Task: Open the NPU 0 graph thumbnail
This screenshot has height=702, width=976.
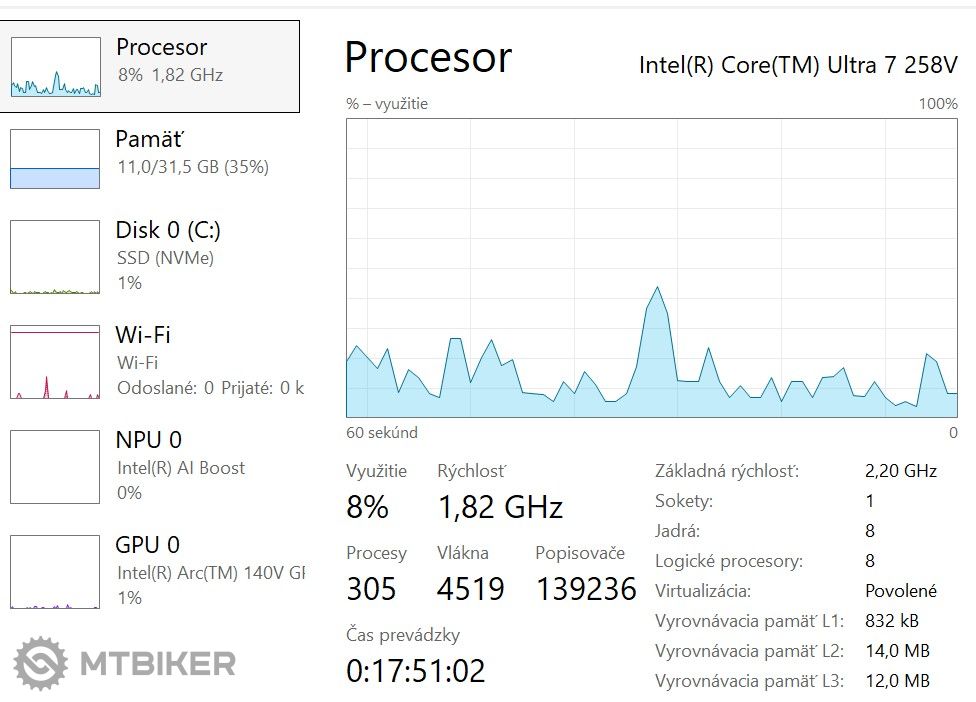Action: [x=55, y=466]
